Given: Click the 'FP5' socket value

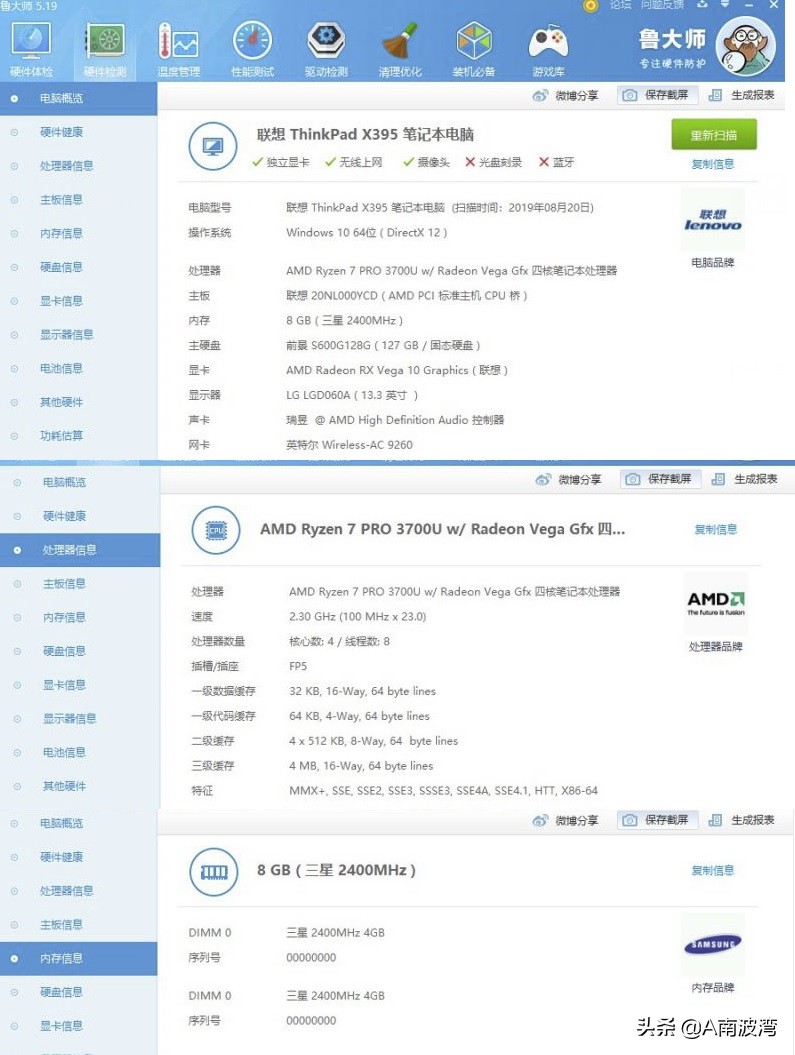Looking at the screenshot, I should pyautogui.click(x=298, y=666).
